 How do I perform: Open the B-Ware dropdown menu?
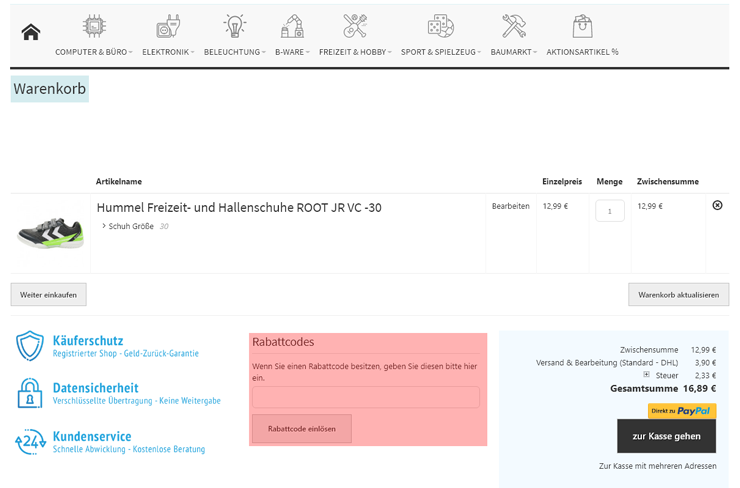(x=292, y=52)
